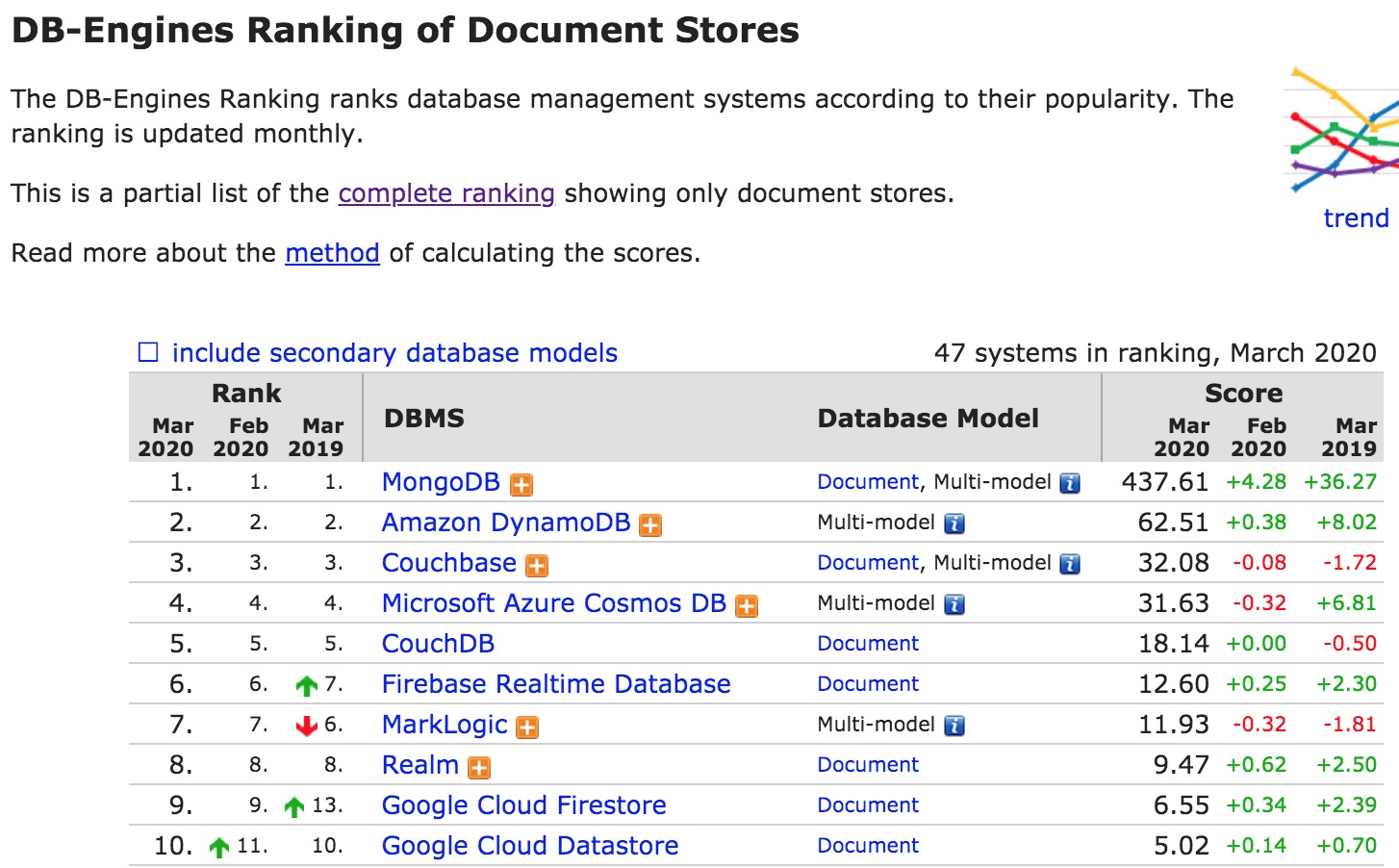The image size is (1399, 868).
Task: Open the trend link under the chart
Action: click(1356, 218)
